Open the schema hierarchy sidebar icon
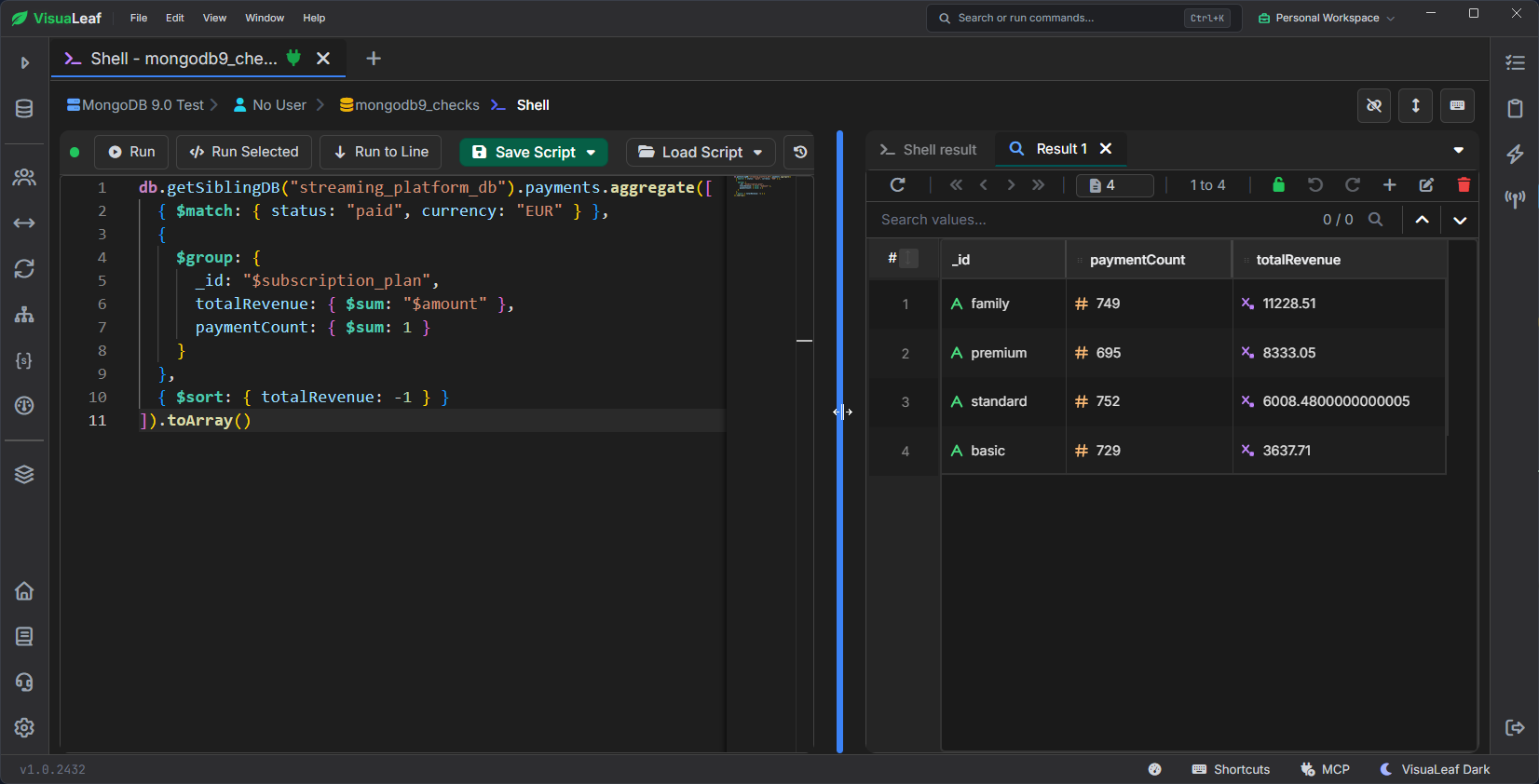The width and height of the screenshot is (1539, 784). pyautogui.click(x=24, y=315)
